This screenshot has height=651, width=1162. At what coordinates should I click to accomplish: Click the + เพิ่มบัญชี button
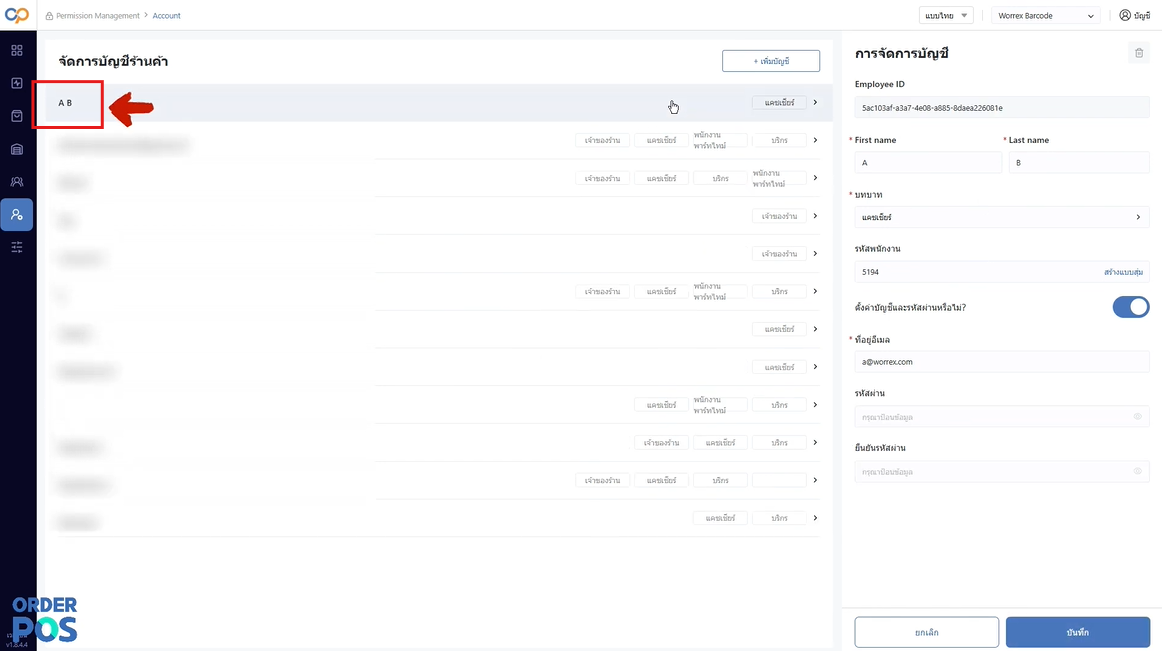[x=771, y=61]
